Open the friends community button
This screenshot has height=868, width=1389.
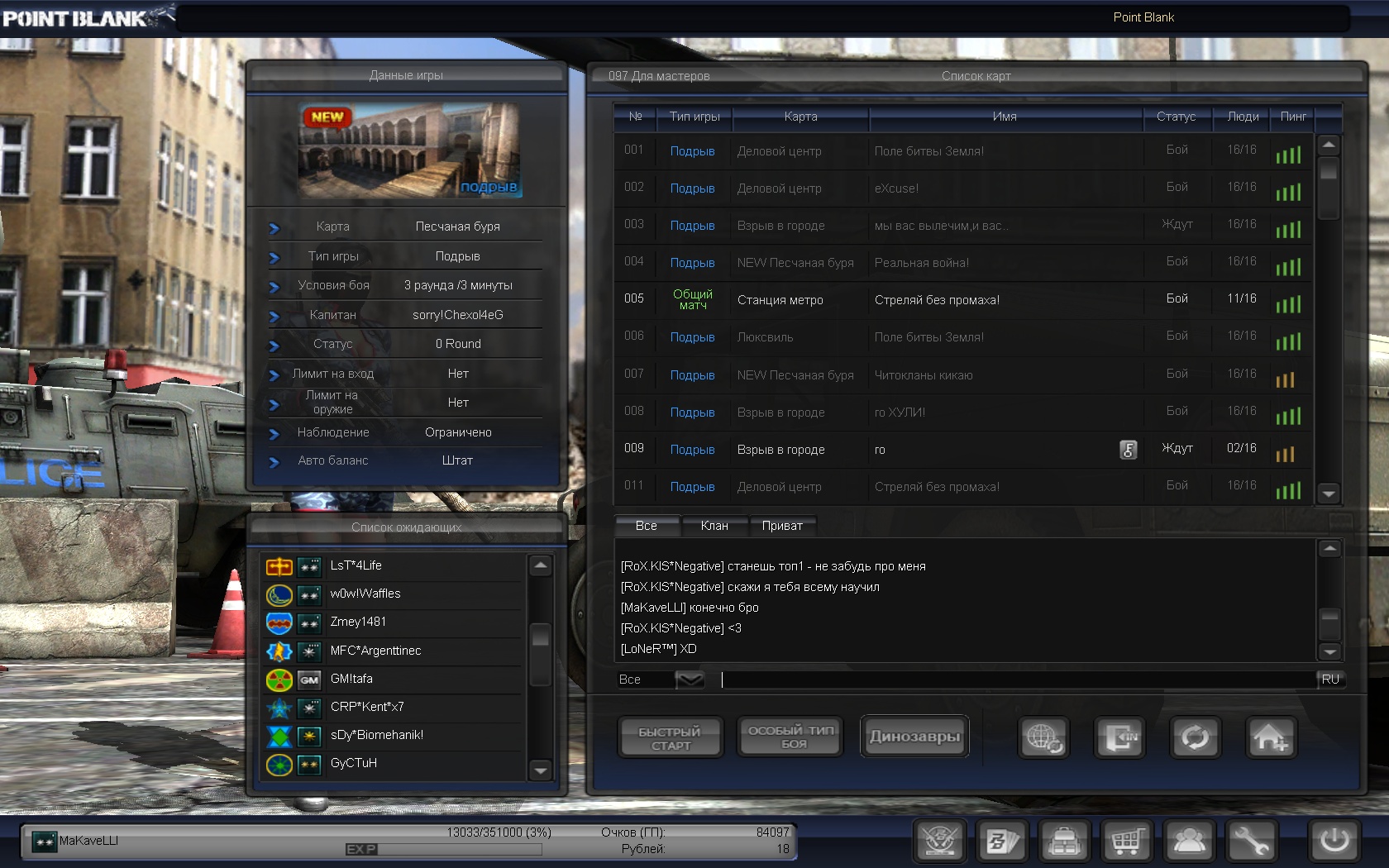pyautogui.click(x=1189, y=842)
